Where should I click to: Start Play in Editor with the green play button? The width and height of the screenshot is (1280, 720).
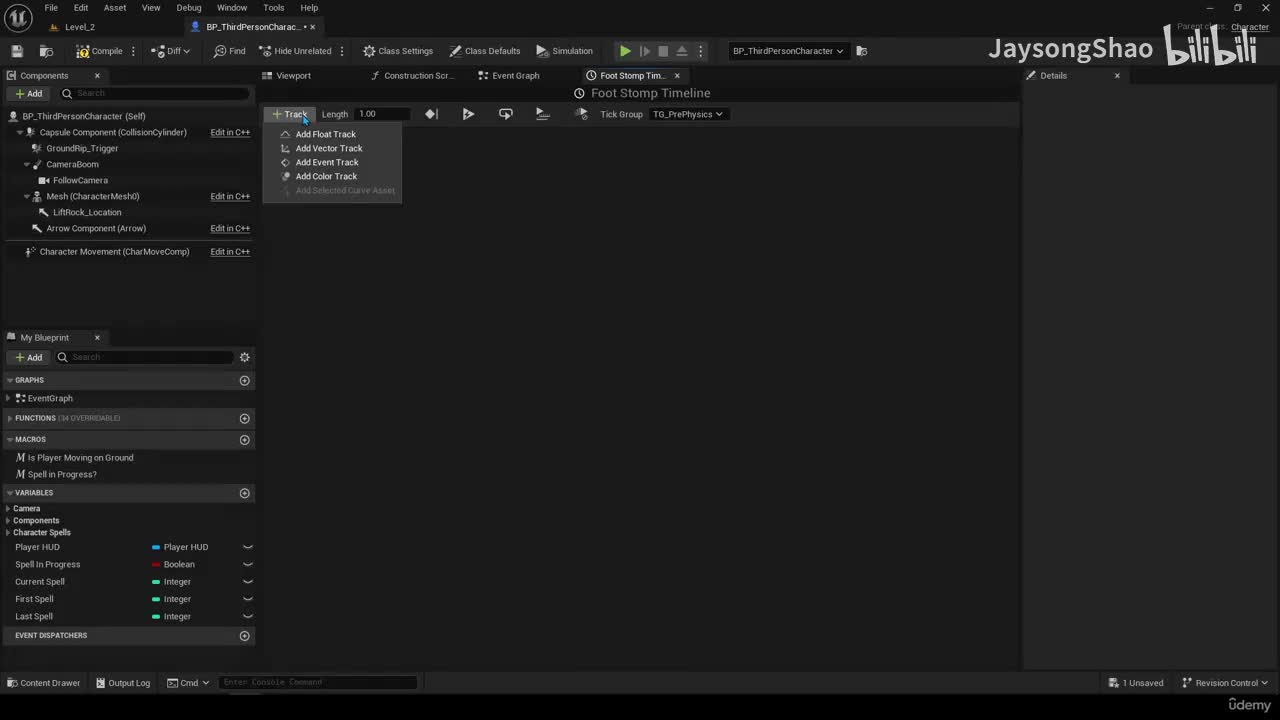coord(625,51)
